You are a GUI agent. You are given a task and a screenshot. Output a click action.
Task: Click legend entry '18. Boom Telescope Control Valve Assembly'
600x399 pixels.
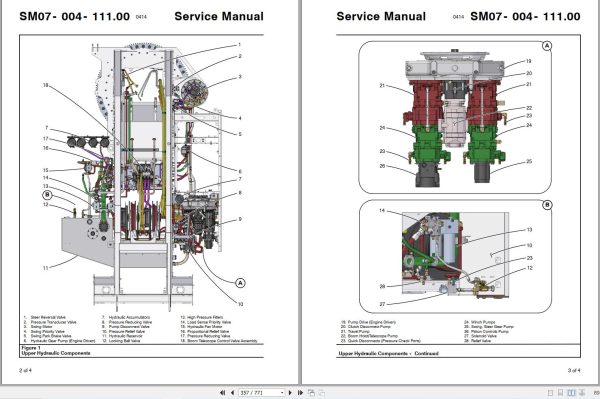(219, 341)
